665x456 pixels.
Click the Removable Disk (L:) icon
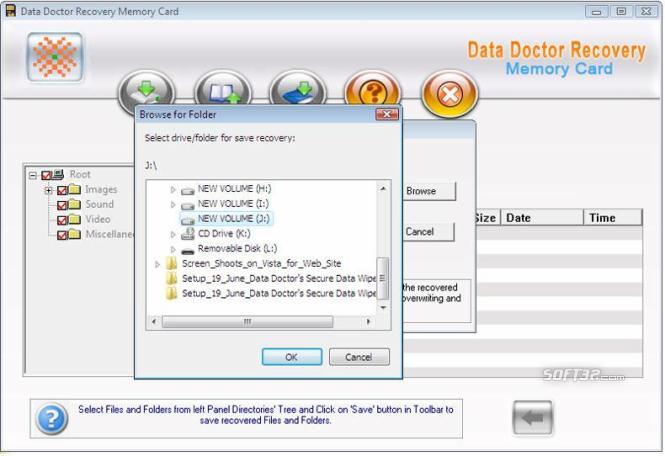187,250
